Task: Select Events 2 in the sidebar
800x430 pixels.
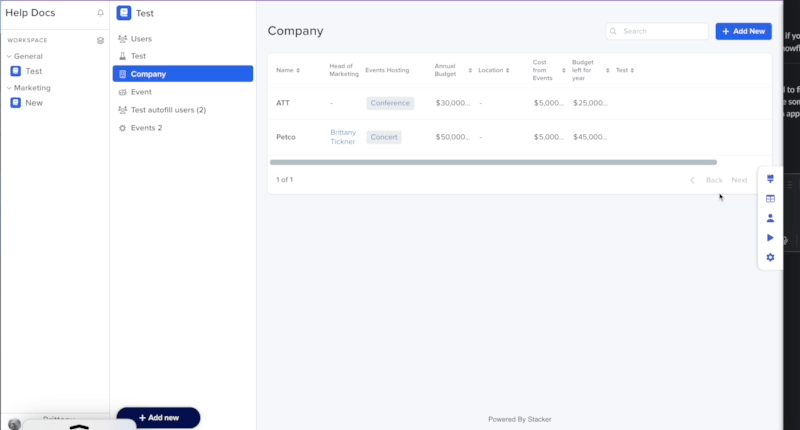Action: point(146,128)
